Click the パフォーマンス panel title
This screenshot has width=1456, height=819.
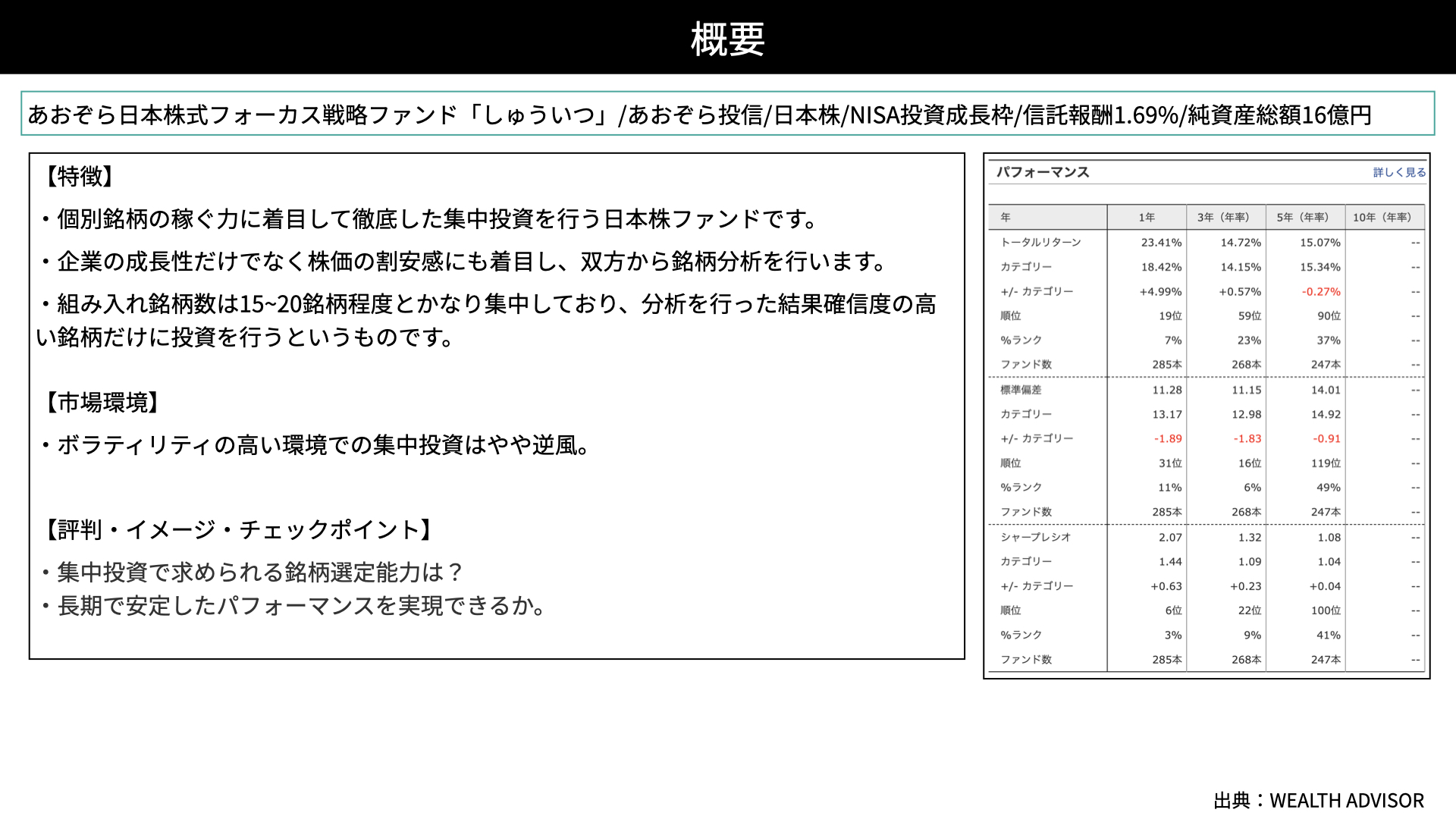(x=1043, y=172)
